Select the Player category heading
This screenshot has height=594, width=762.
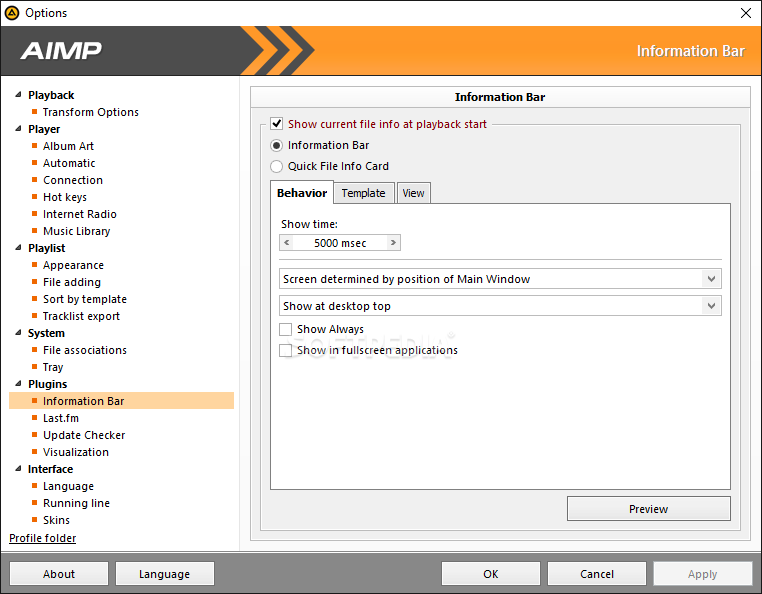click(x=44, y=129)
